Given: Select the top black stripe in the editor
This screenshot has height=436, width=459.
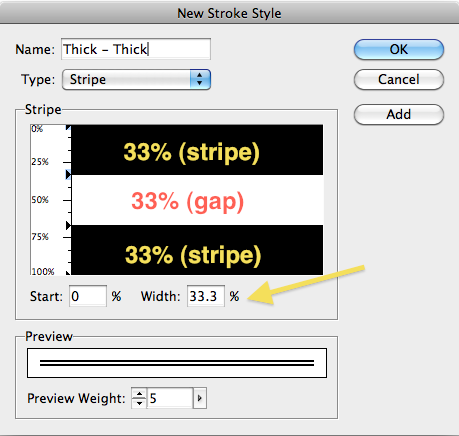Looking at the screenshot, I should (197, 150).
